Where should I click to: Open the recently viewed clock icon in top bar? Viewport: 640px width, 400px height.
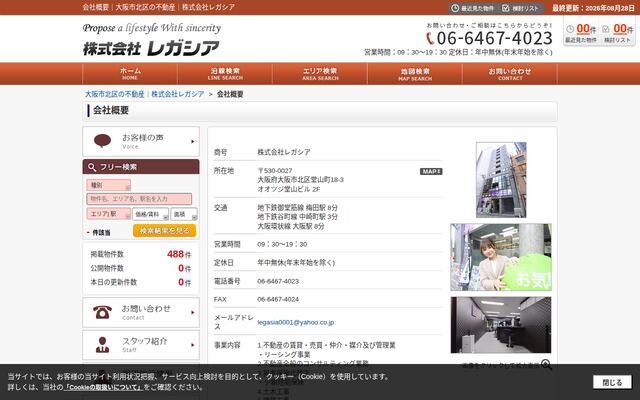click(455, 8)
